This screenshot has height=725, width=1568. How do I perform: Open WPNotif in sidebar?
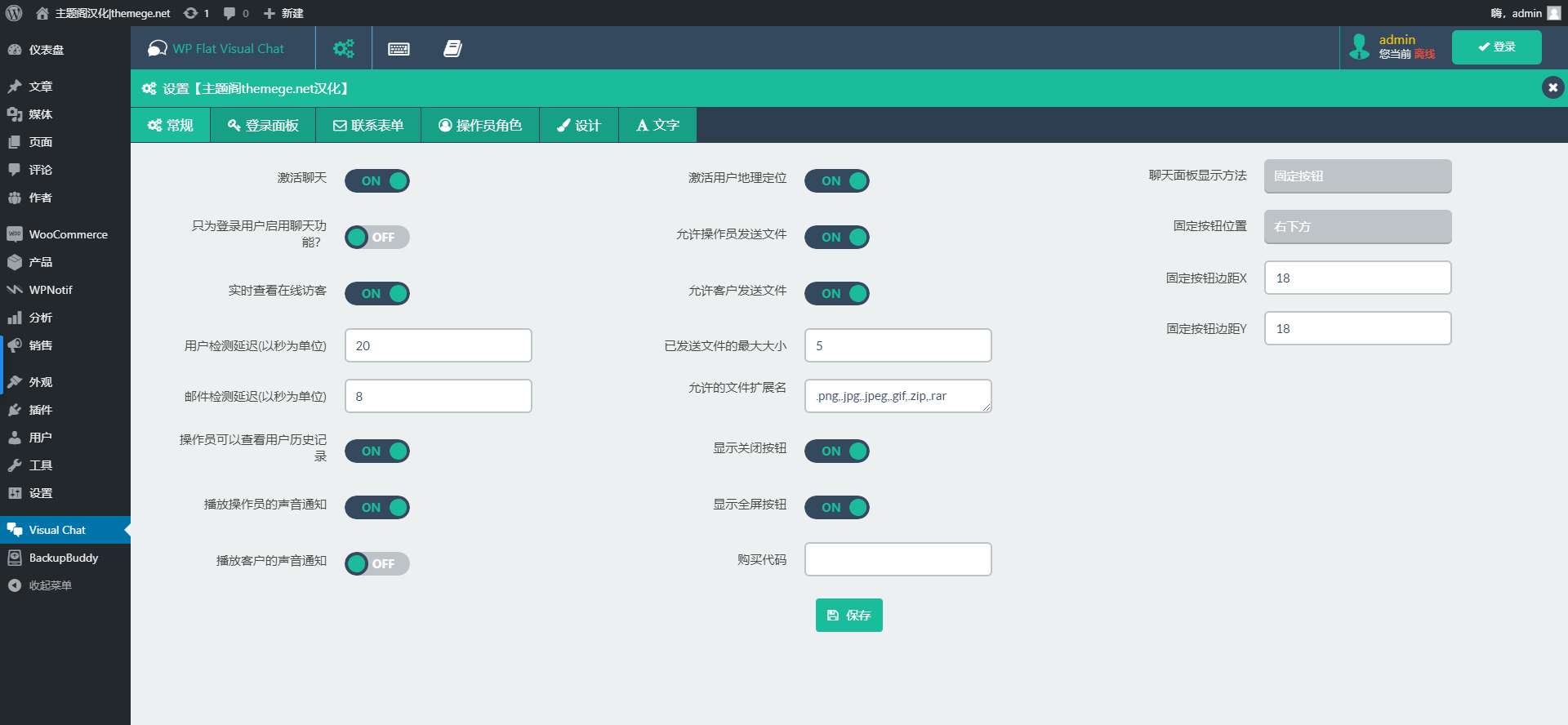(65, 290)
